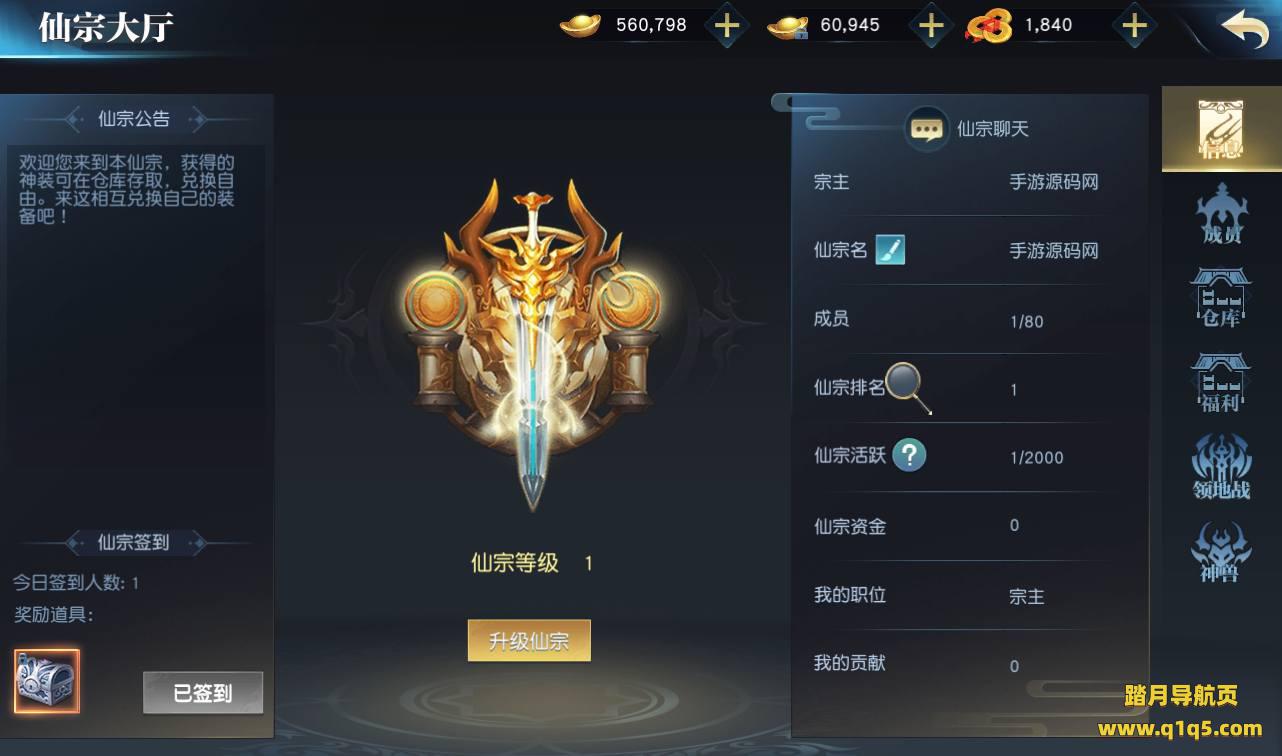
Task: Add currency using the plus next to 60,945
Action: [931, 26]
